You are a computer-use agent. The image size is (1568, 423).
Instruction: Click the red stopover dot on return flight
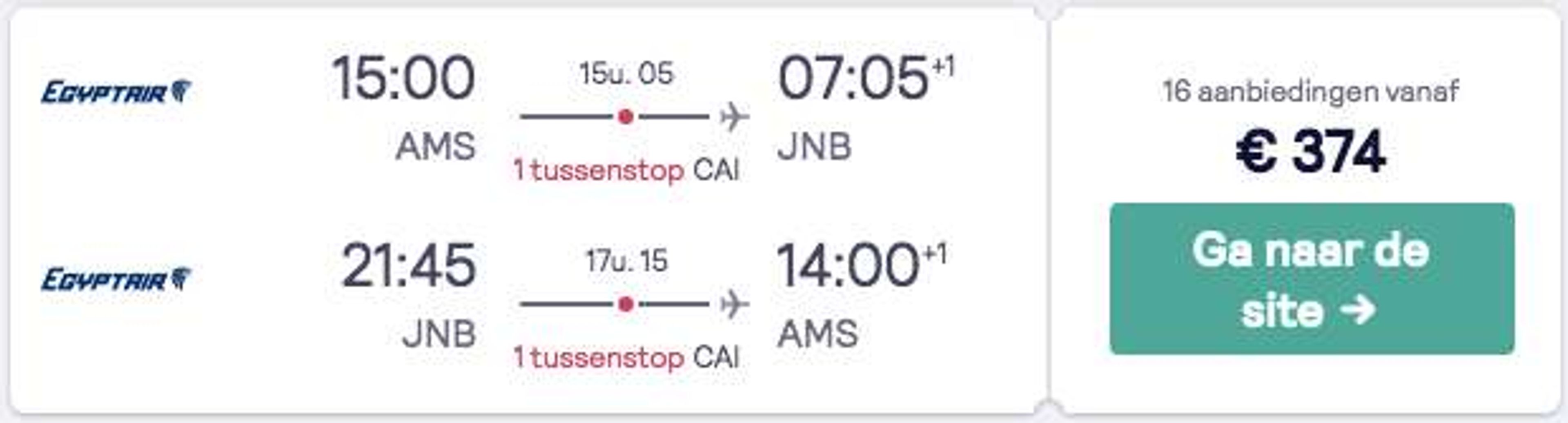pyautogui.click(x=626, y=304)
